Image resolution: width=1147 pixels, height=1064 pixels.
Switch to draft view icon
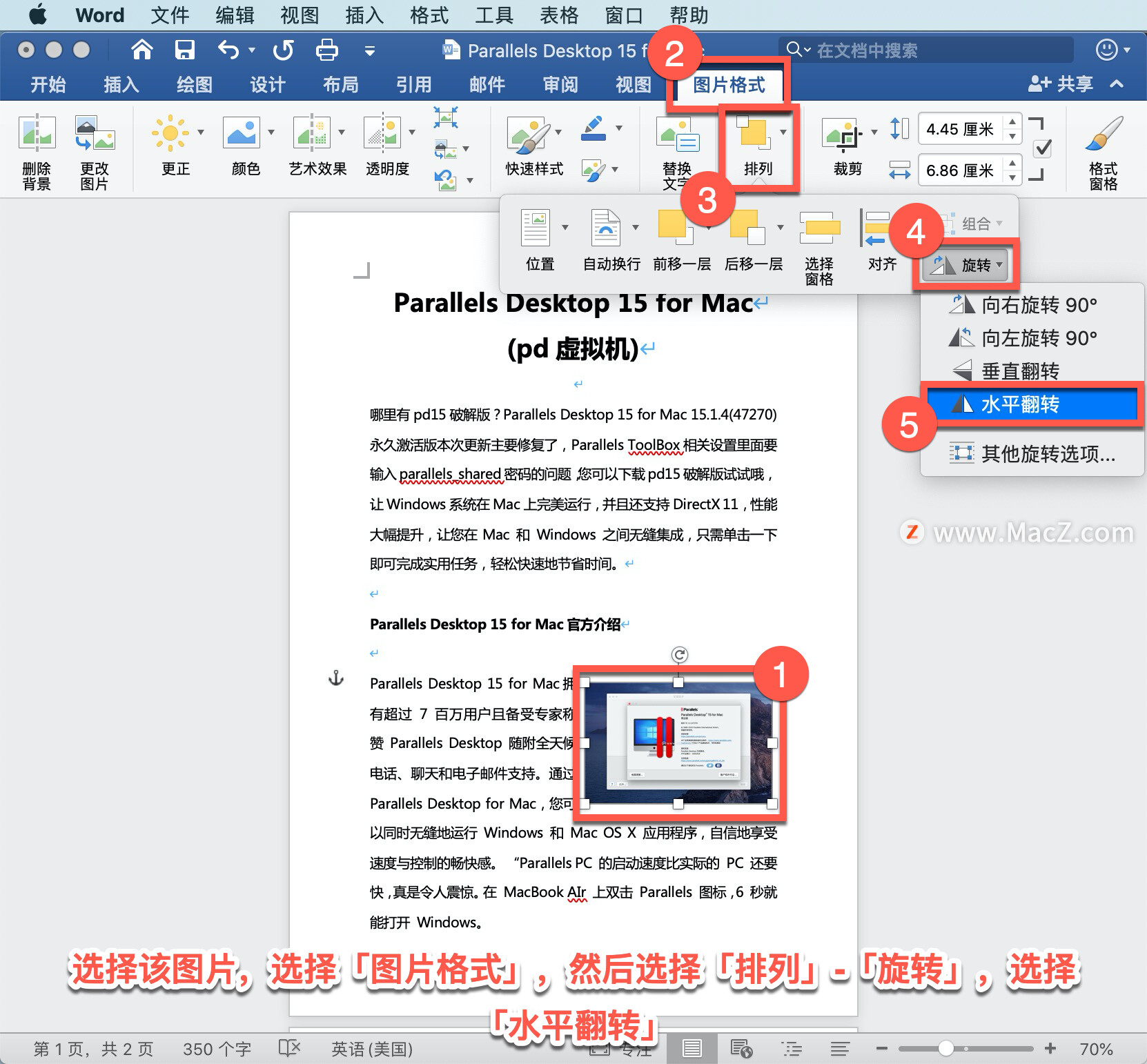tap(840, 1049)
